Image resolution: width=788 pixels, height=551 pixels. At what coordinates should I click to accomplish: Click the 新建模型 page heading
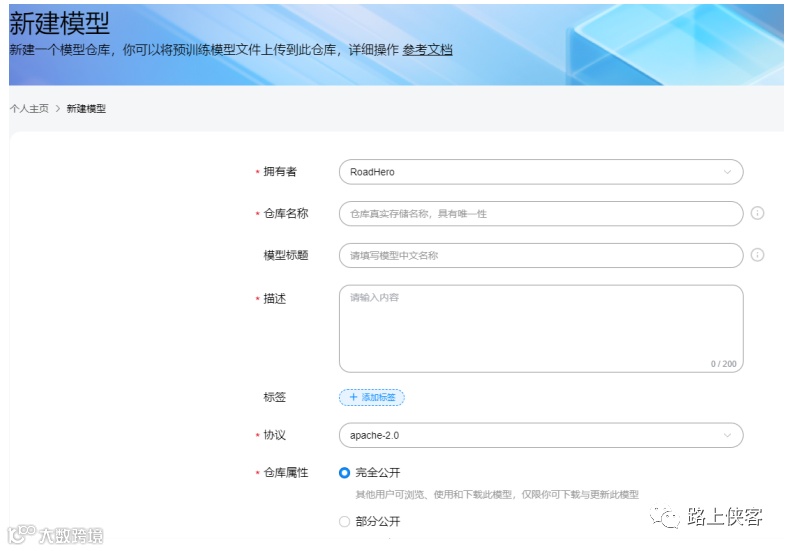59,23
